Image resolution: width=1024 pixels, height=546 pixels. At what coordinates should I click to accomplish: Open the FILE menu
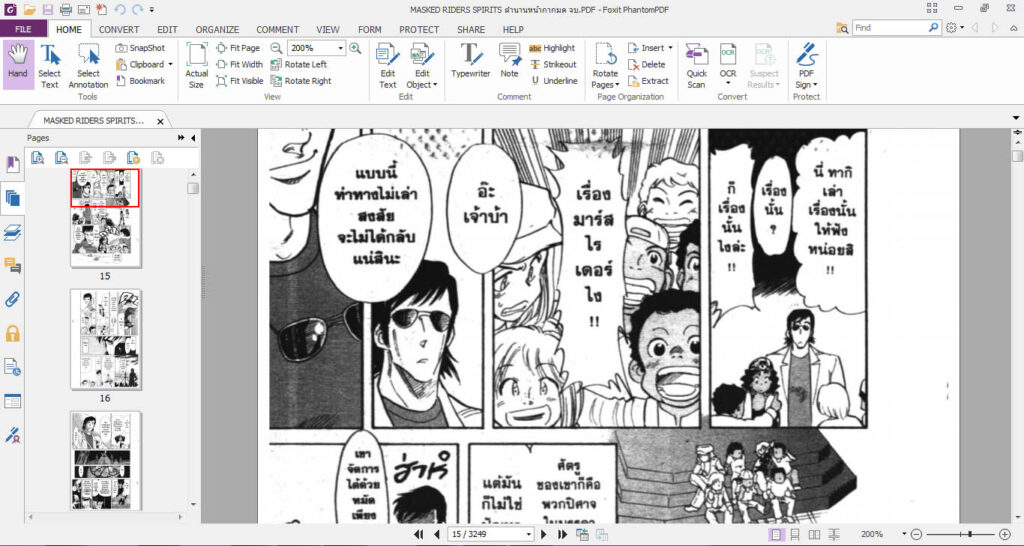click(x=24, y=29)
